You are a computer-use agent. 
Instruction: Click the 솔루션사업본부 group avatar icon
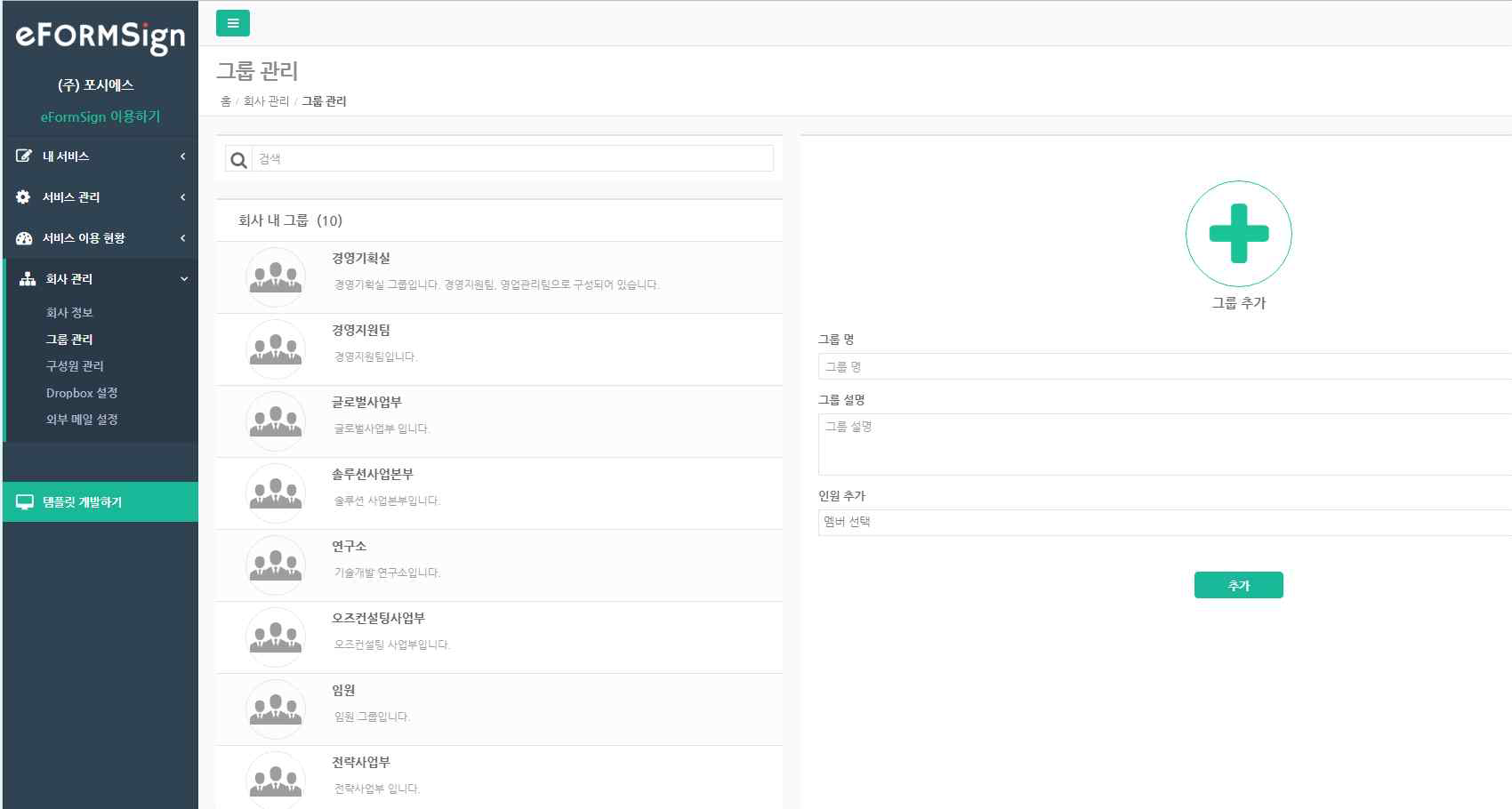click(276, 493)
